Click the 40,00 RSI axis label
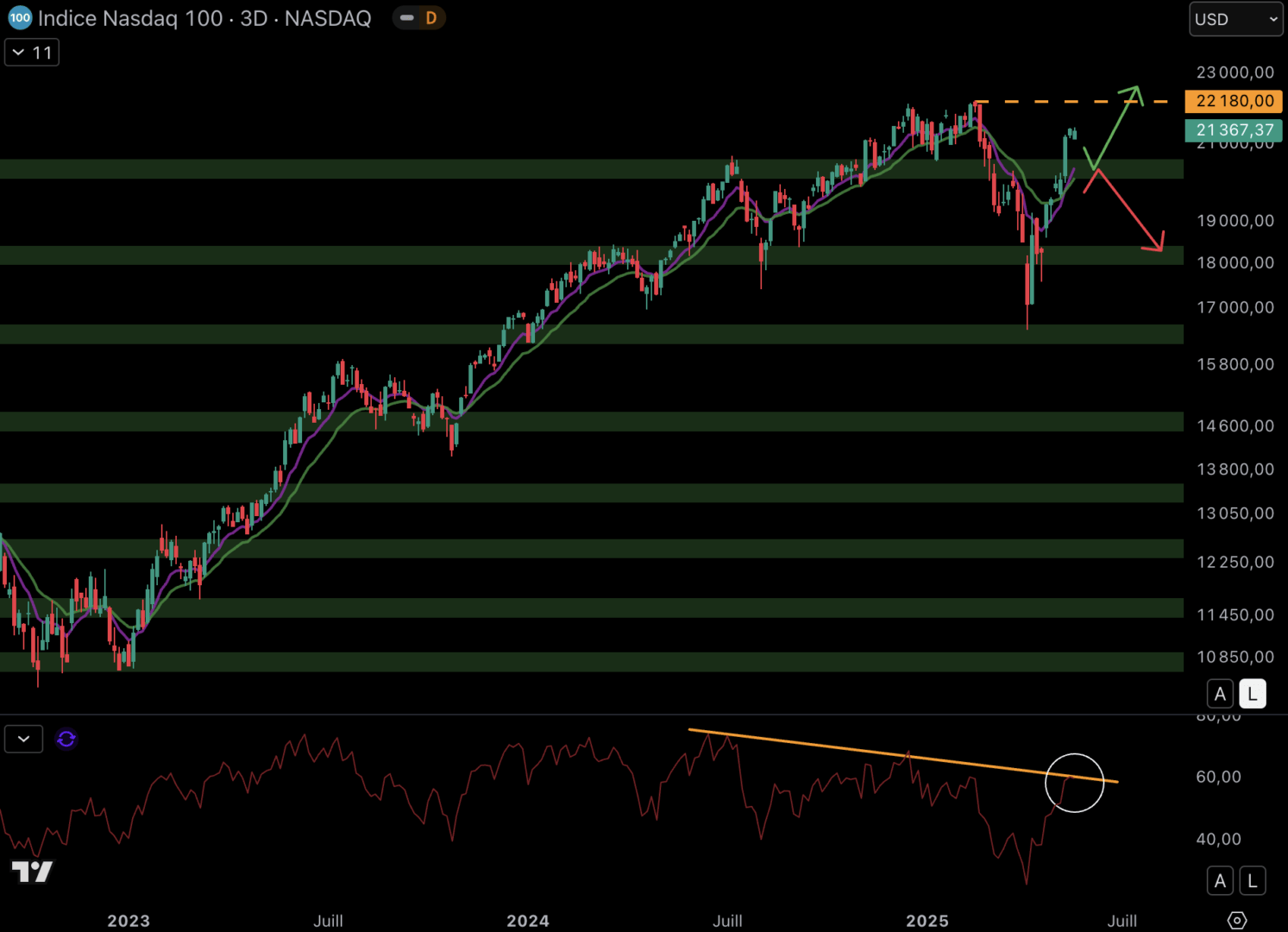Screen dimensions: 1288x932 (1218, 839)
